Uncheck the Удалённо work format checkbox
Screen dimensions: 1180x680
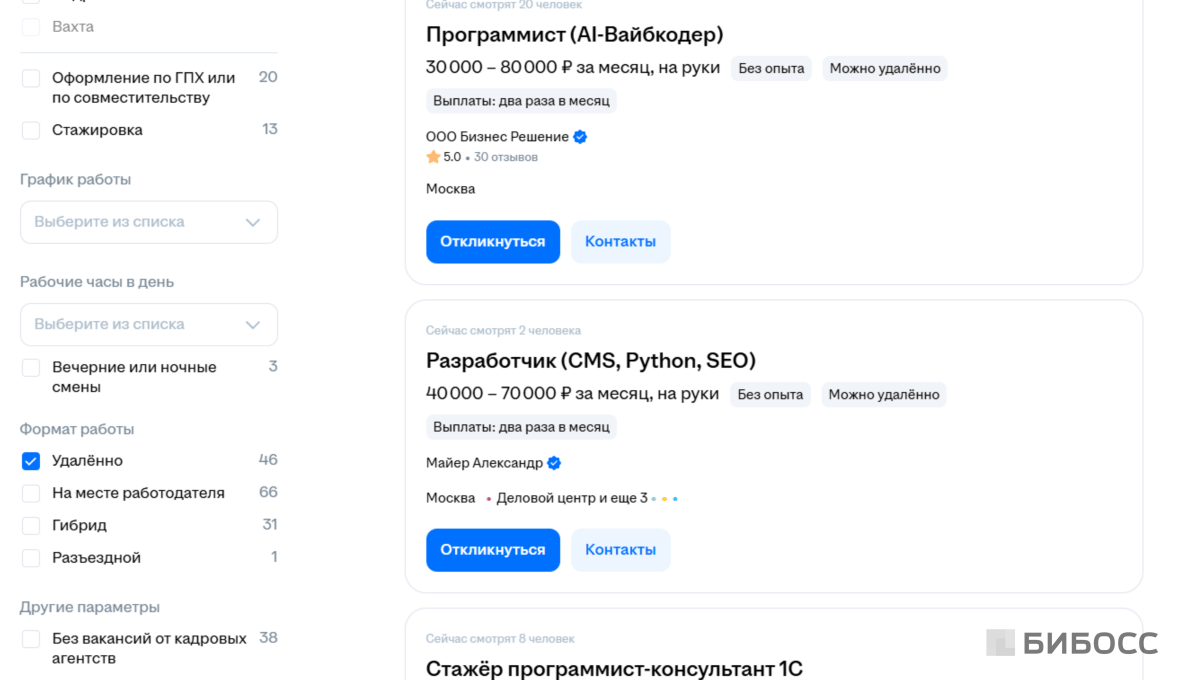(x=31, y=461)
